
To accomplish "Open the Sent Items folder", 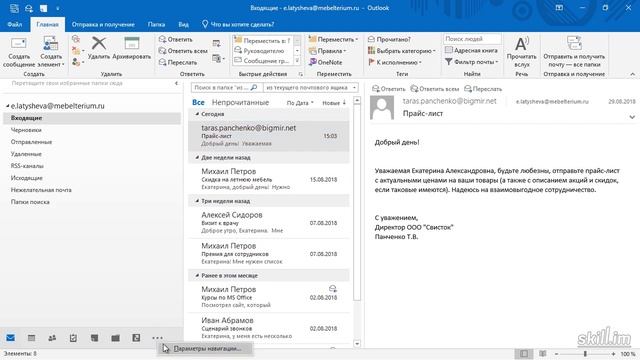I will [31, 142].
